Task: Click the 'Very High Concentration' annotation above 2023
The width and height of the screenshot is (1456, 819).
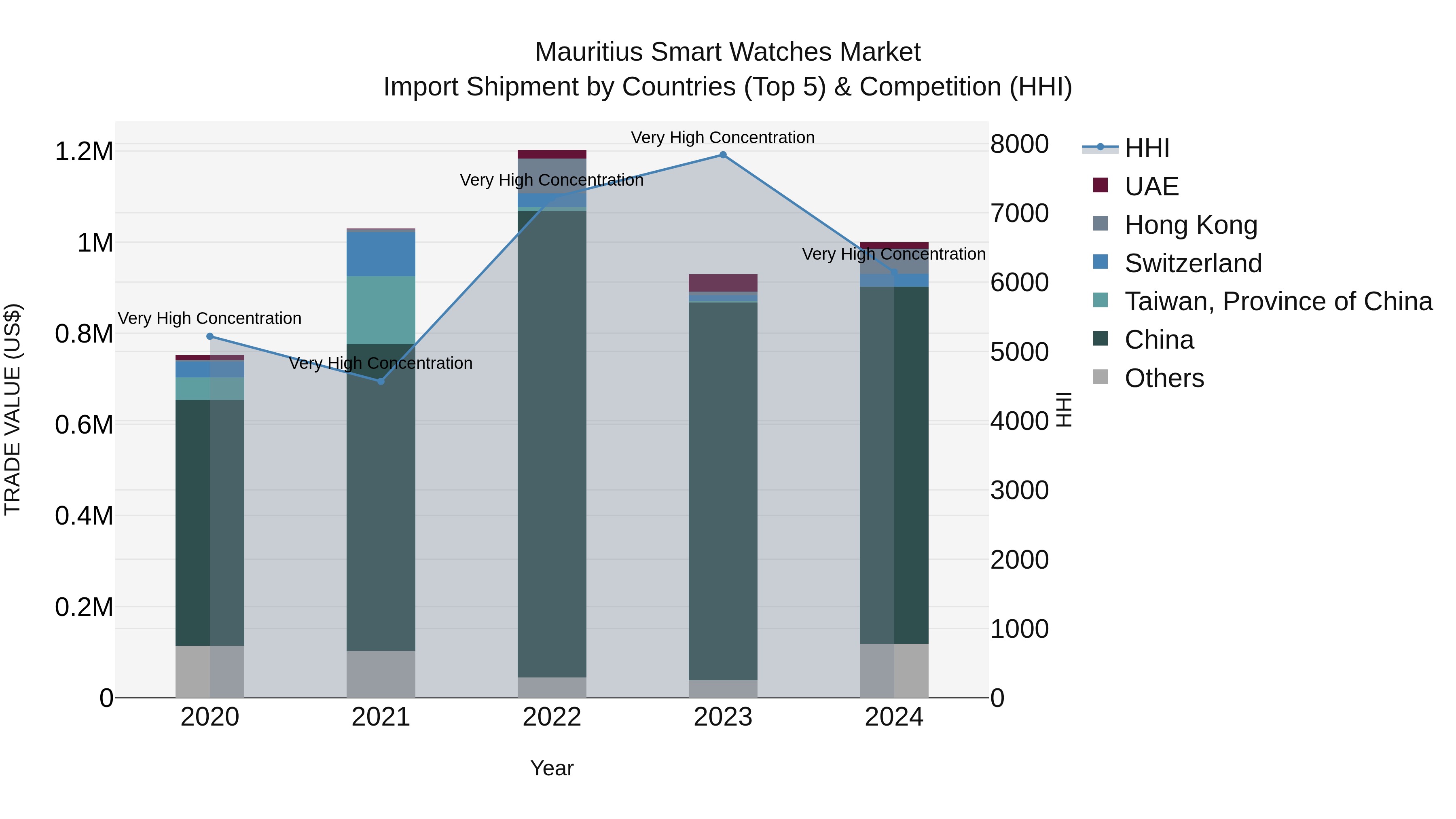Action: pyautogui.click(x=723, y=138)
